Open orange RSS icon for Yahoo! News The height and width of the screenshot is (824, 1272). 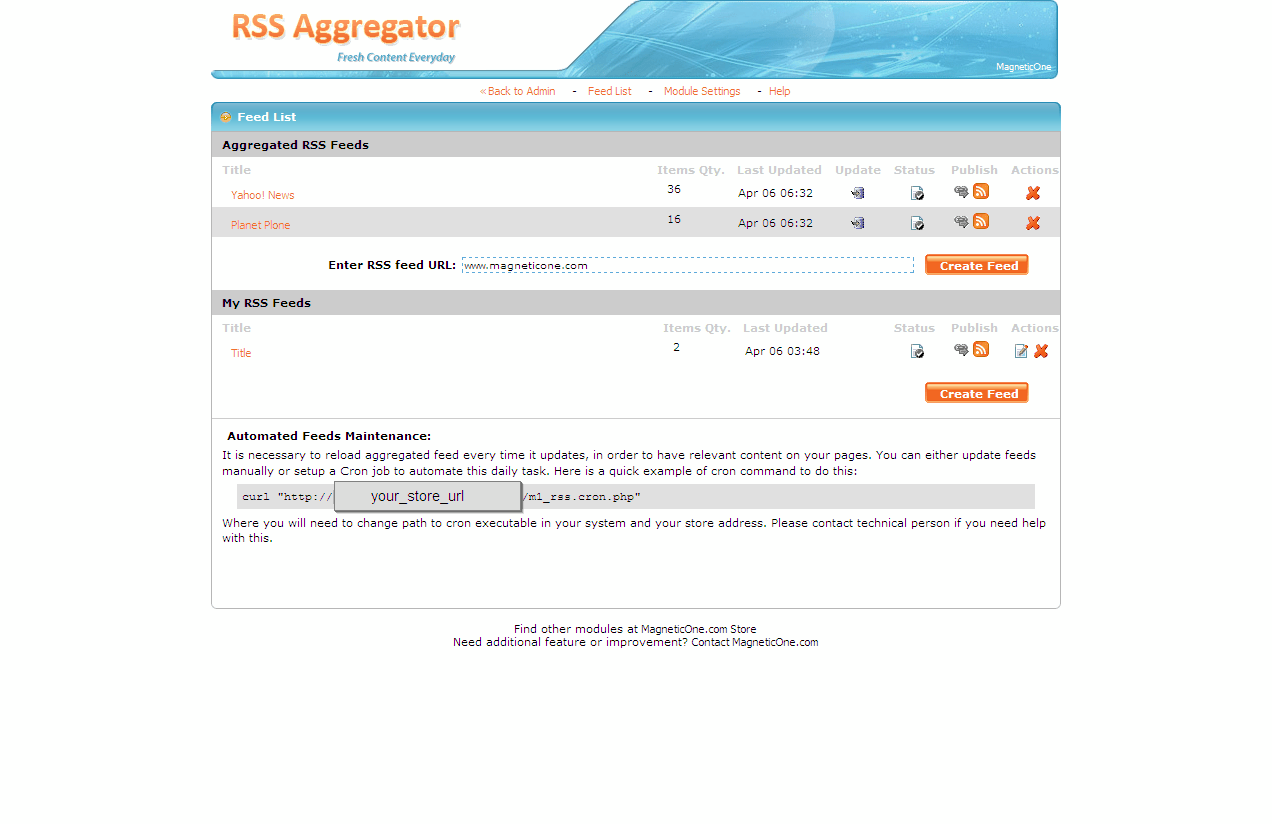[x=981, y=191]
